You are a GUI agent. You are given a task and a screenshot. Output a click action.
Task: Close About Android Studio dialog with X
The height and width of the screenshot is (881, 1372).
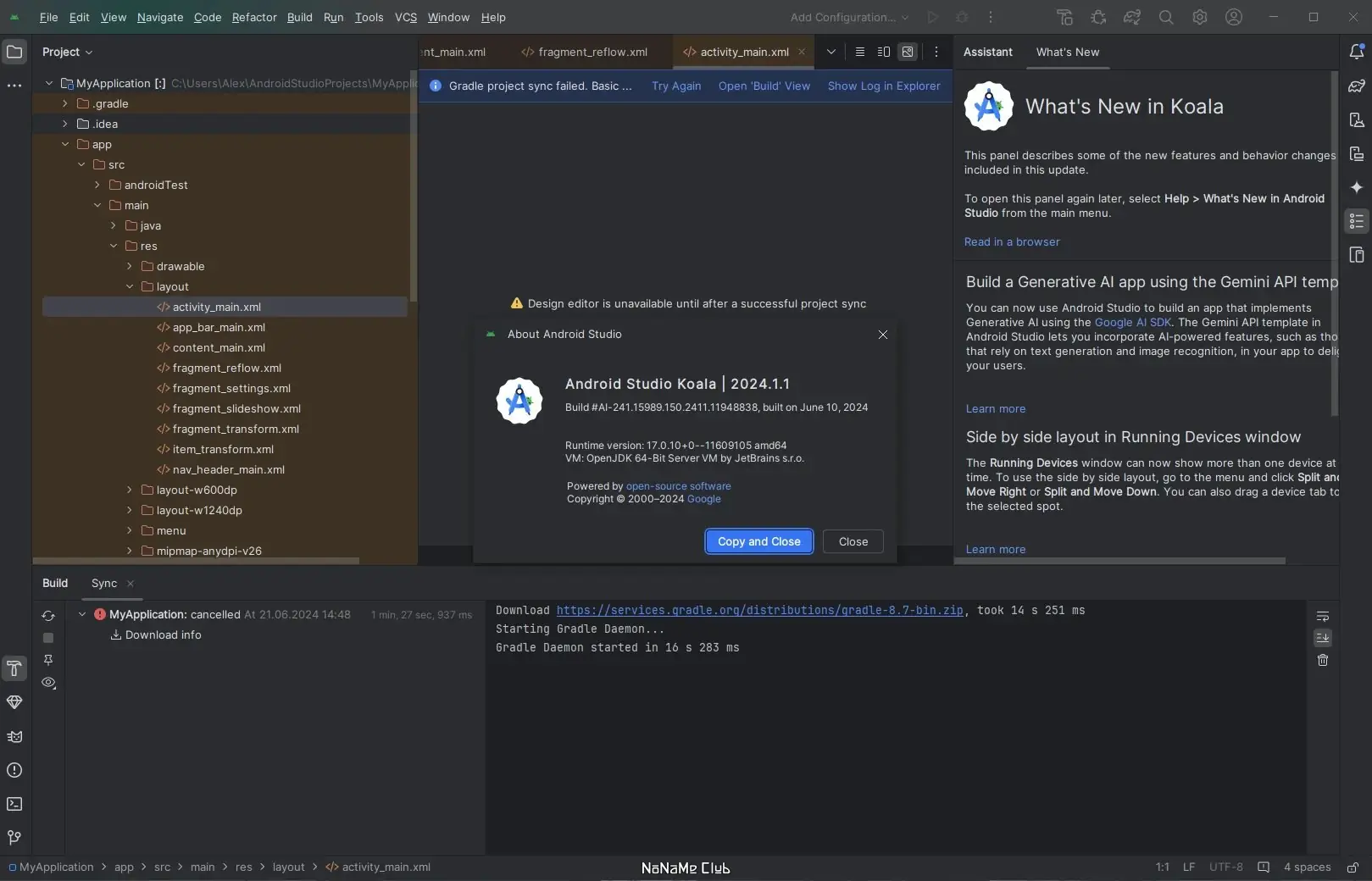pos(883,334)
